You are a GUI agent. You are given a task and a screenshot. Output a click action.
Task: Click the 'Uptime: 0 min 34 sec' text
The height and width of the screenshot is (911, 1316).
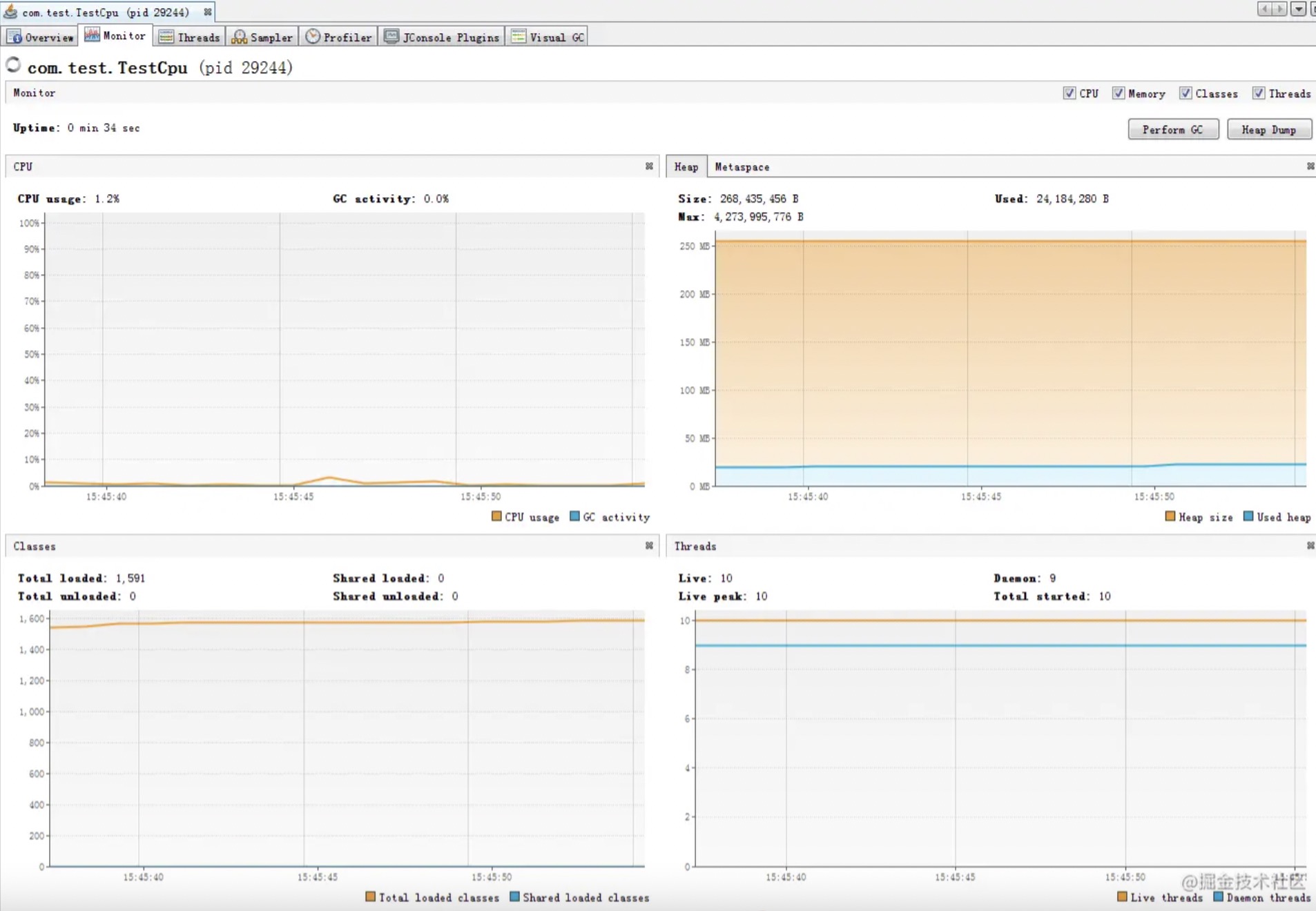(77, 128)
